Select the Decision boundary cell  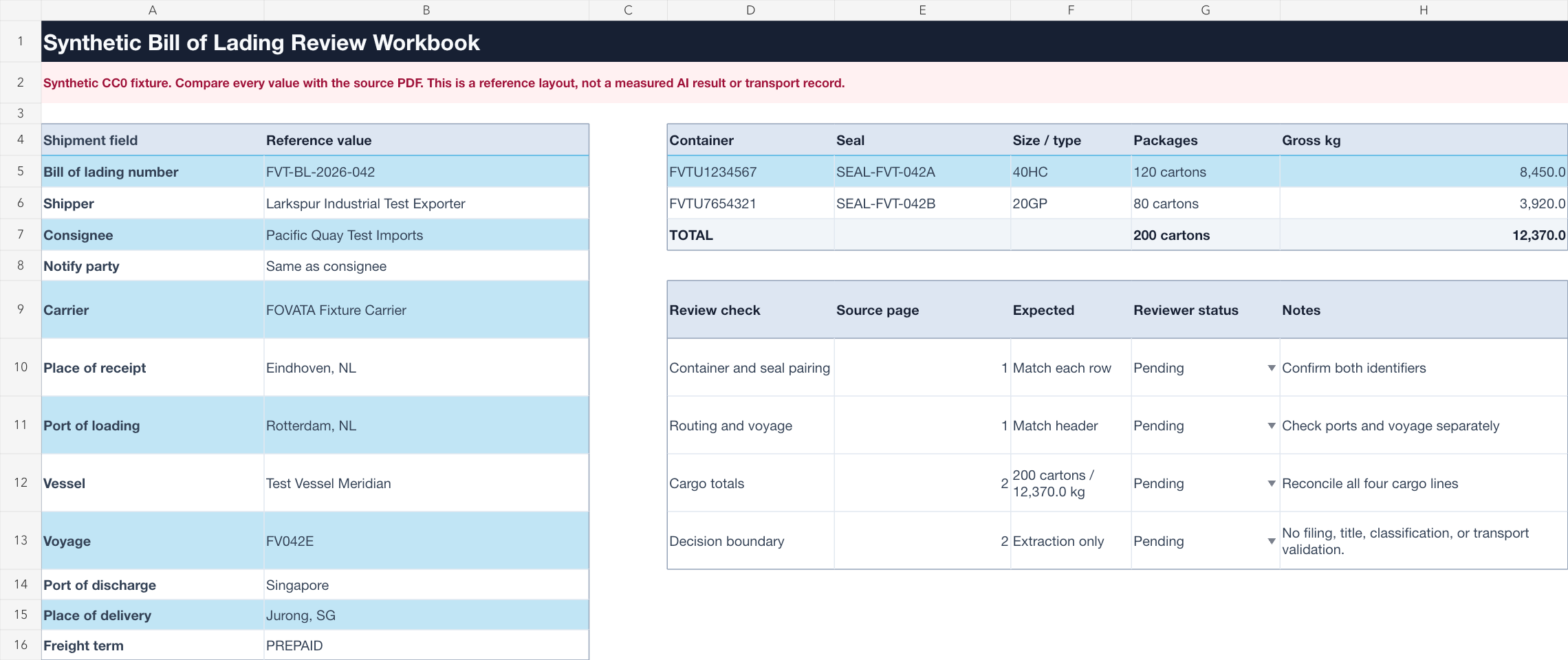click(750, 540)
